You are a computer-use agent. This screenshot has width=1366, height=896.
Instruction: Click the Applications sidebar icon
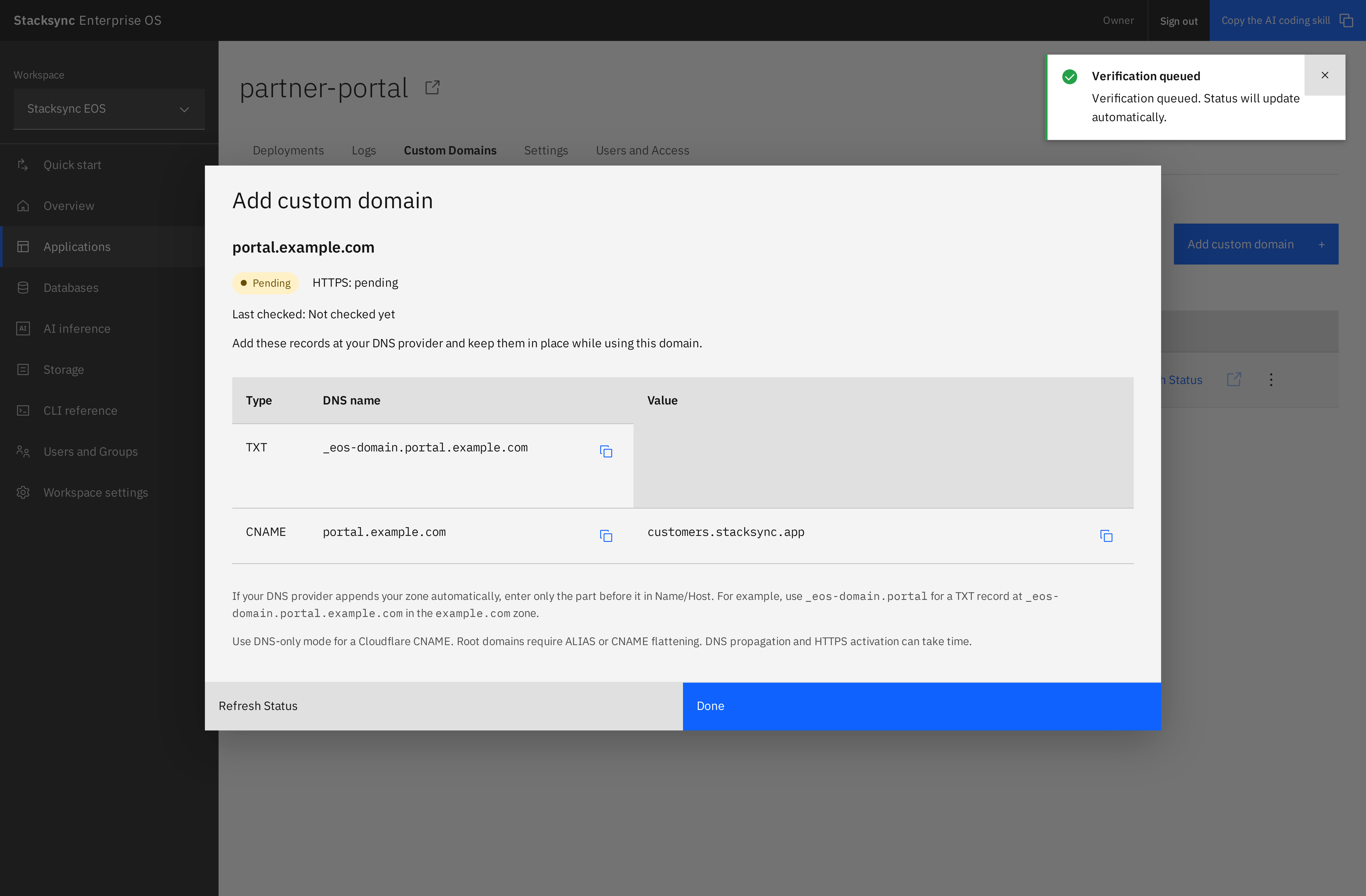(x=23, y=247)
